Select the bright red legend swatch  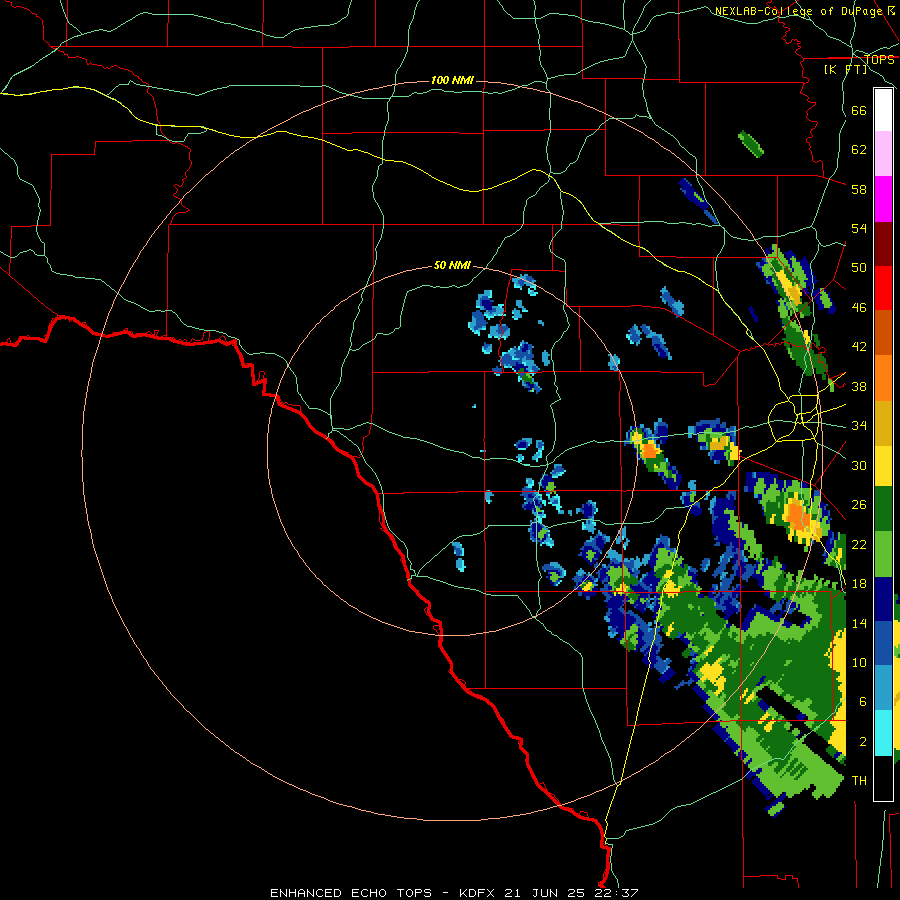tap(883, 288)
